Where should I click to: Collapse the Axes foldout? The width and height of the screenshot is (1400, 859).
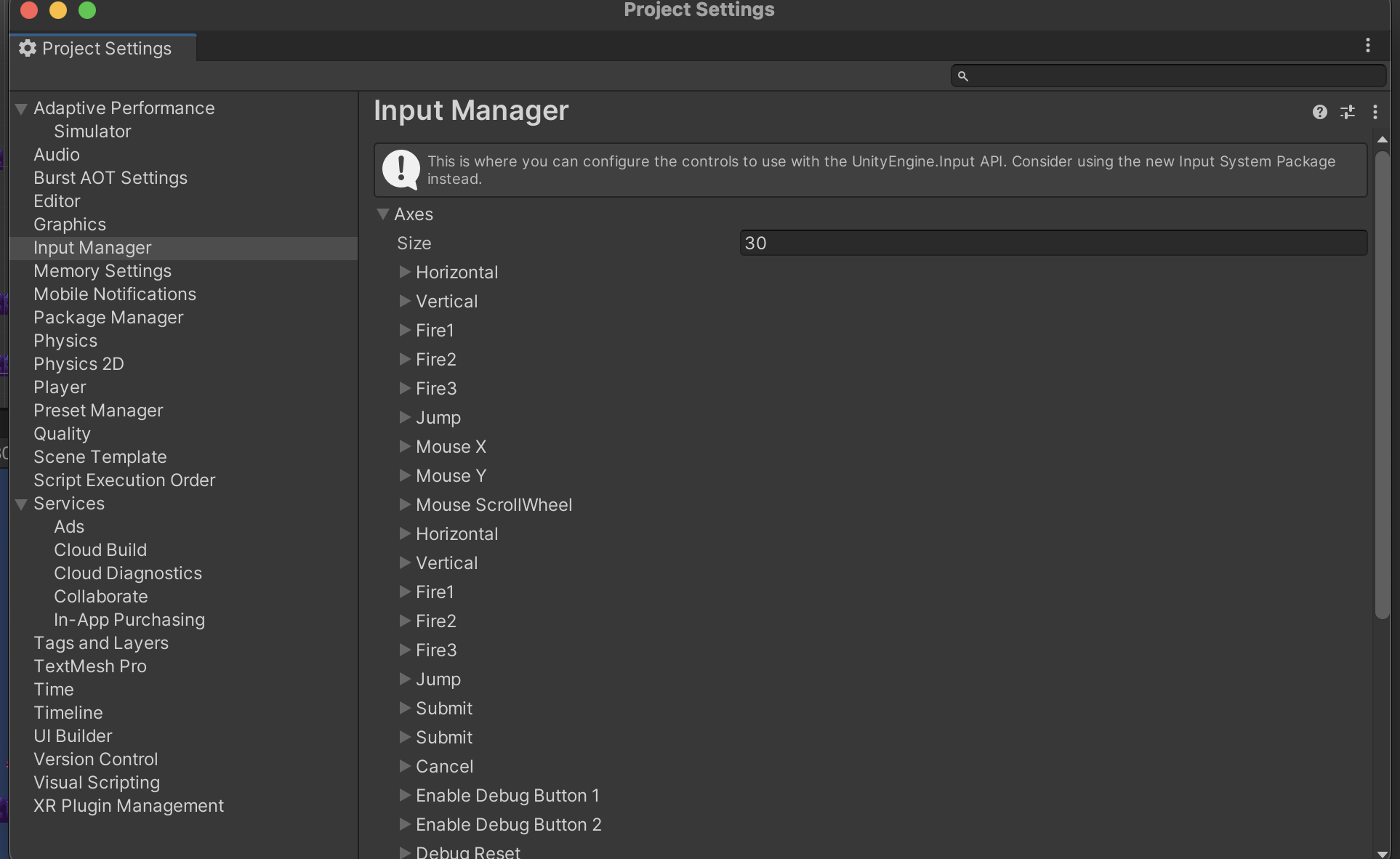383,214
